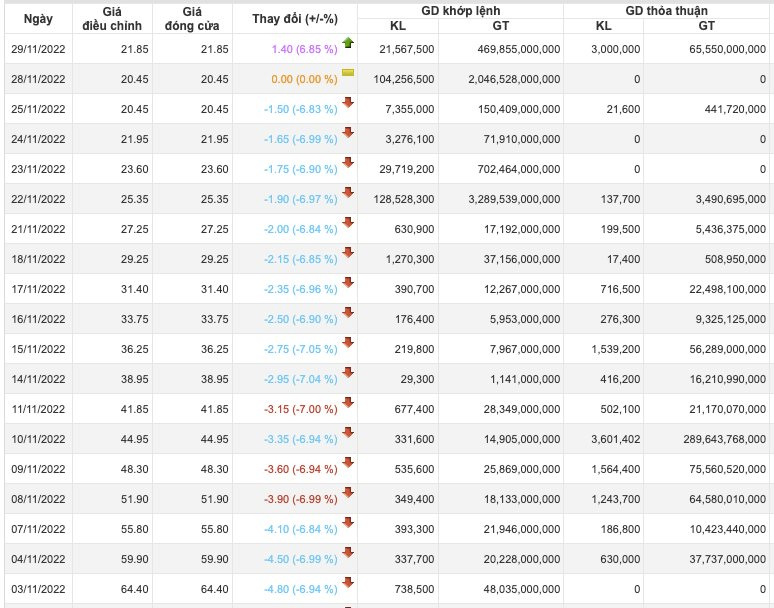This screenshot has width=774, height=608.
Task: Click the 'Ngày' column header
Action: [x=38, y=19]
